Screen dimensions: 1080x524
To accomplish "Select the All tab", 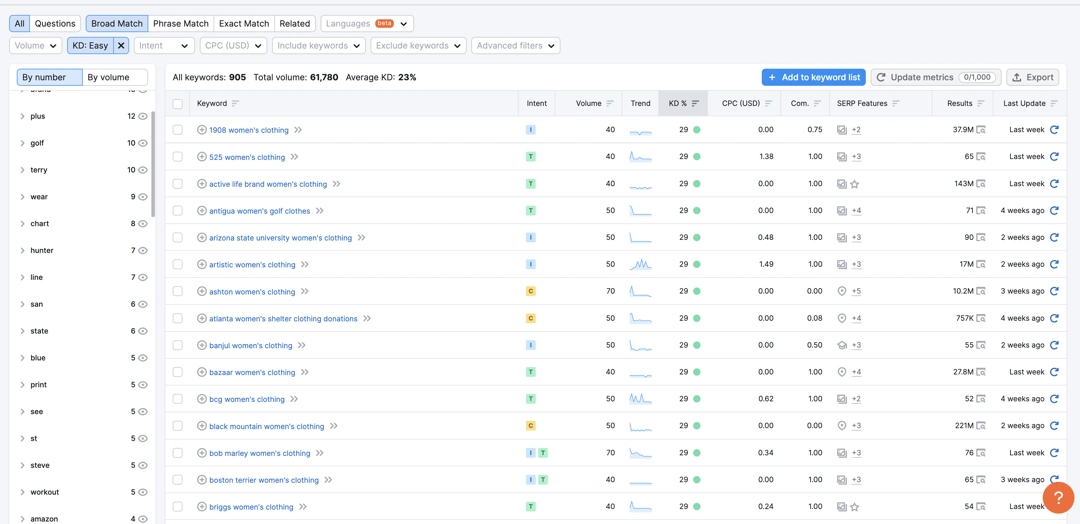I will pos(19,23).
